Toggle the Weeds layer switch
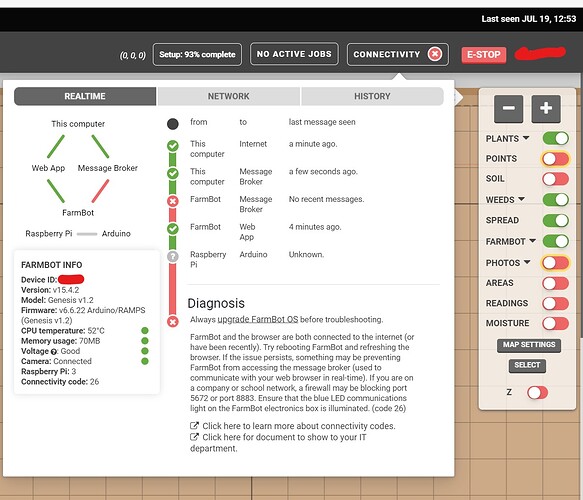The height and width of the screenshot is (500, 583). coord(555,200)
